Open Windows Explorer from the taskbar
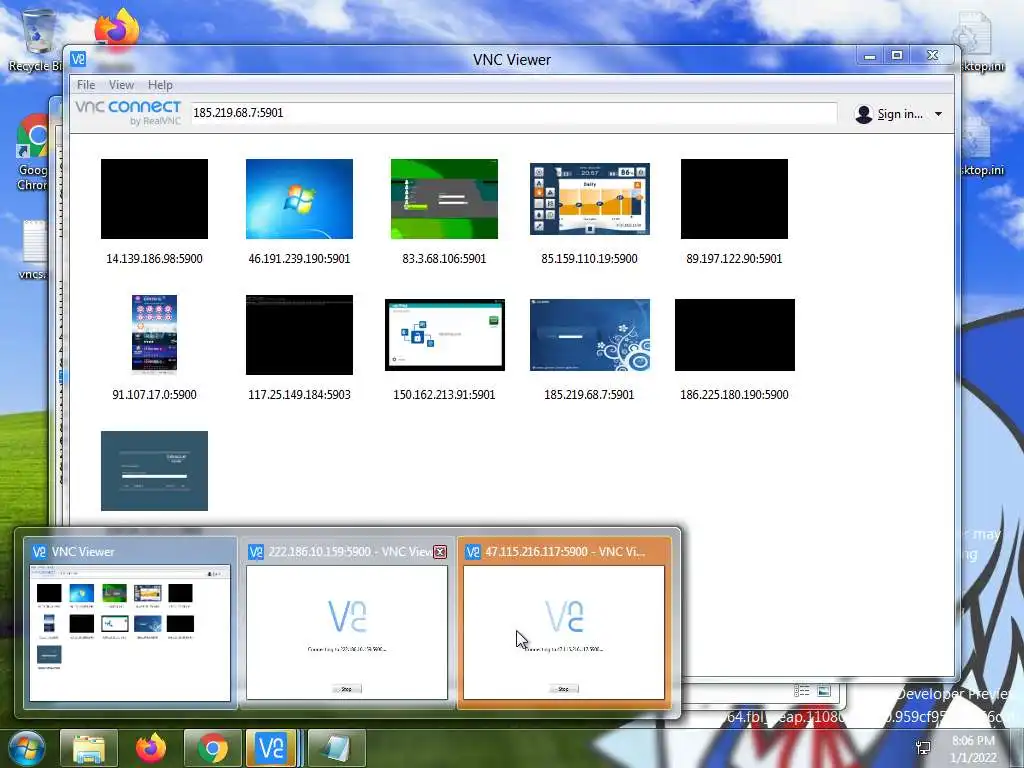Screen dimensions: 1024x768 pos(89,748)
